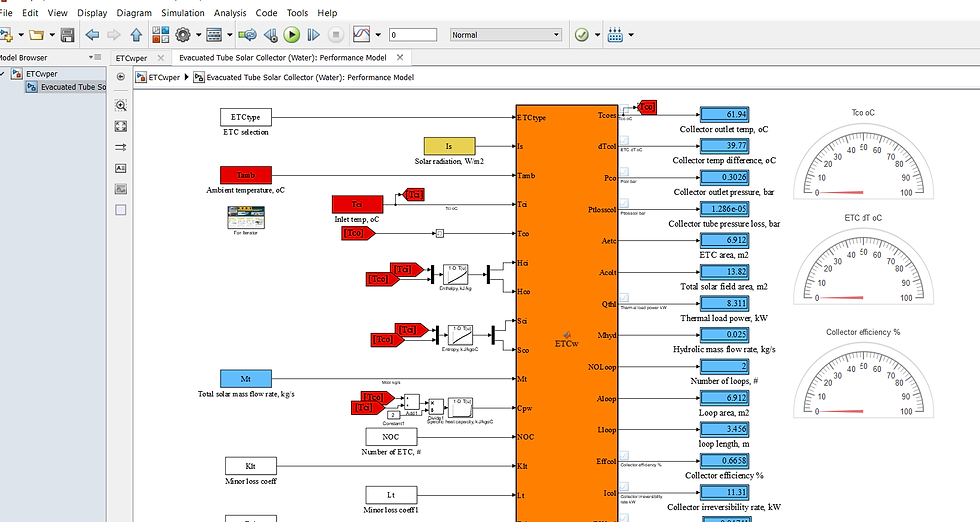Navigate back with blue left arrow
This screenshot has width=980, height=522.
pyautogui.click(x=92, y=35)
